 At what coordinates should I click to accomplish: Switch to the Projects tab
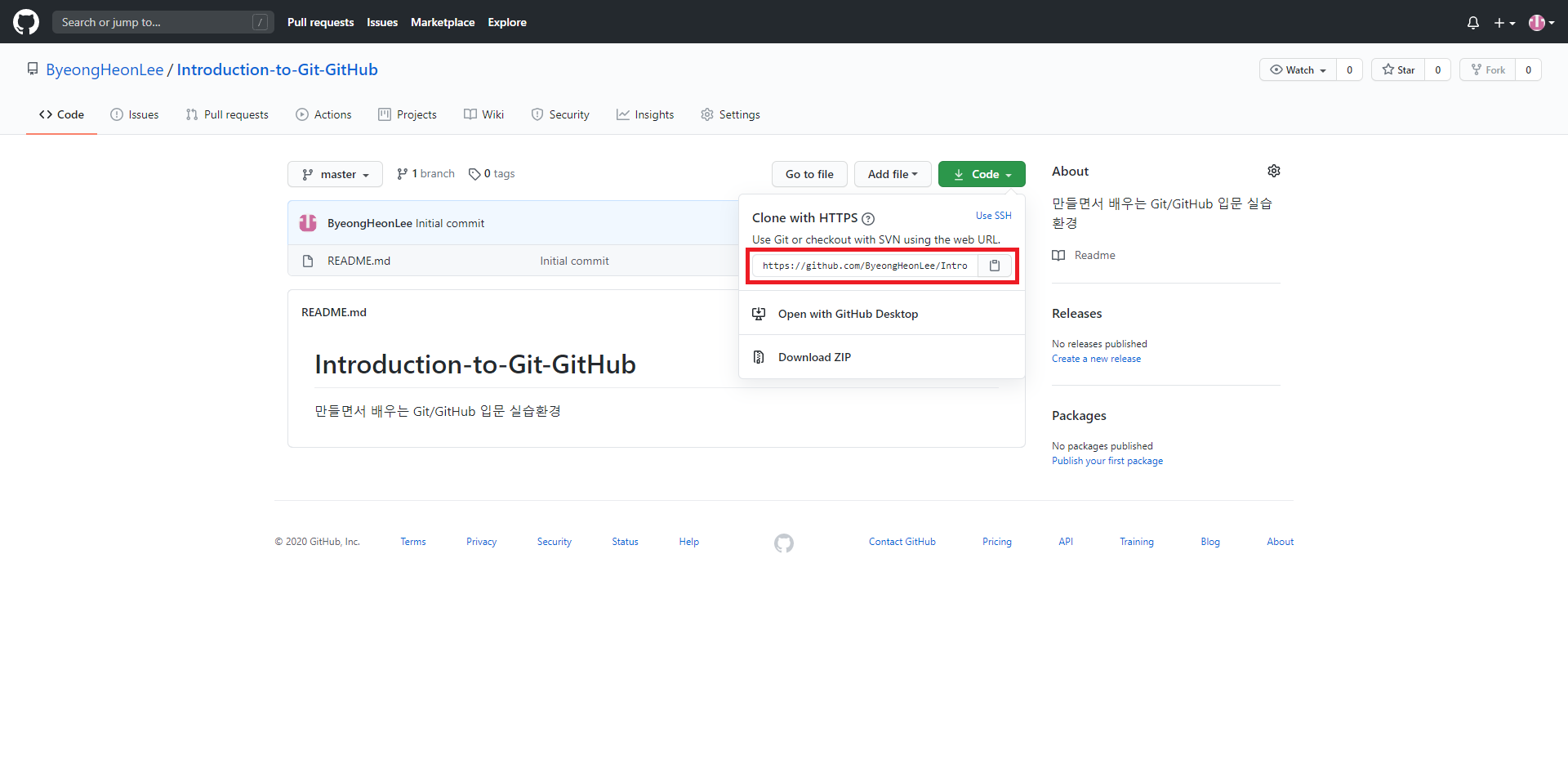[408, 114]
